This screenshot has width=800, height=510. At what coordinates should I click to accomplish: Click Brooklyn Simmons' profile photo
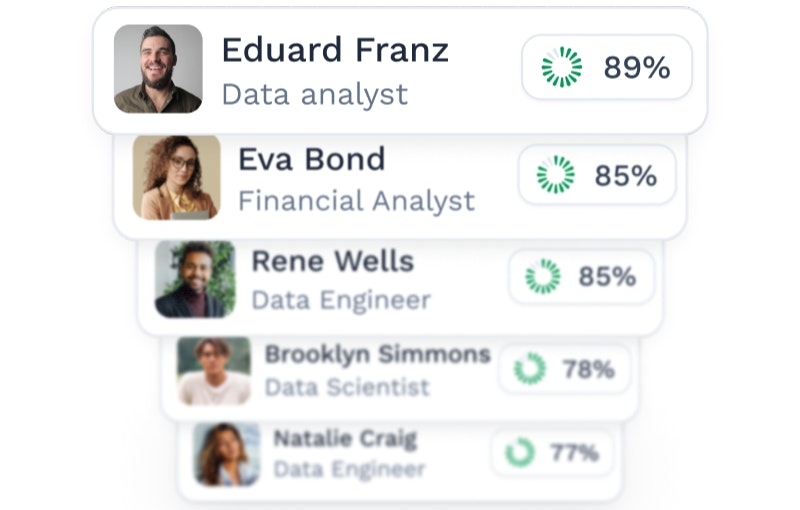[x=214, y=371]
